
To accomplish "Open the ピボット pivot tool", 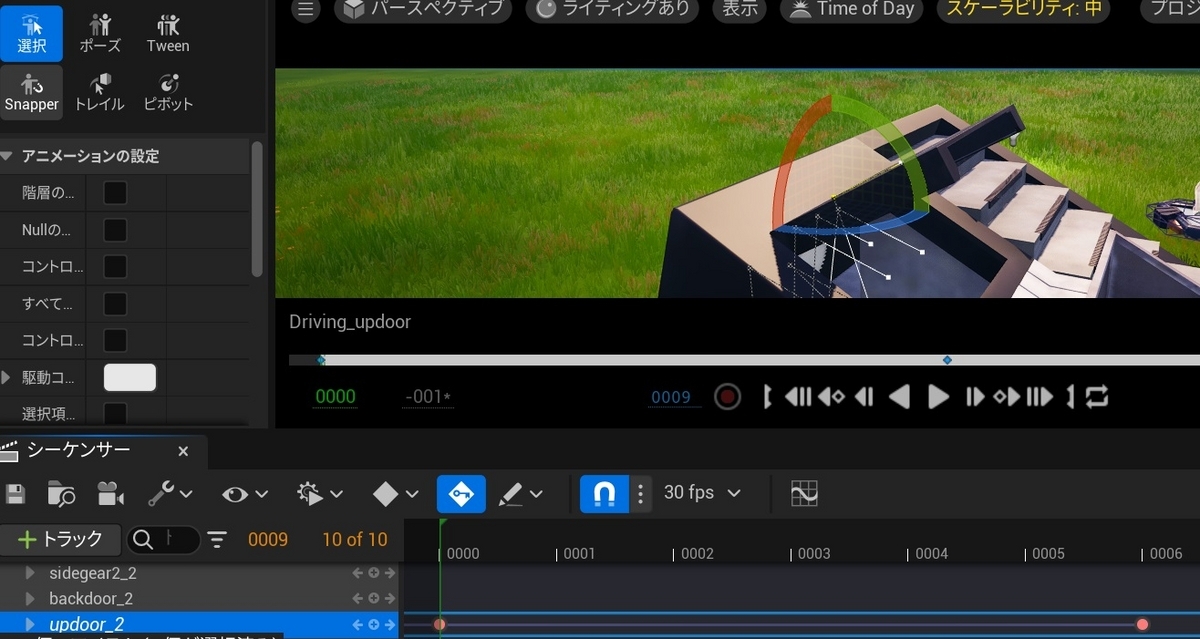I will pyautogui.click(x=167, y=92).
